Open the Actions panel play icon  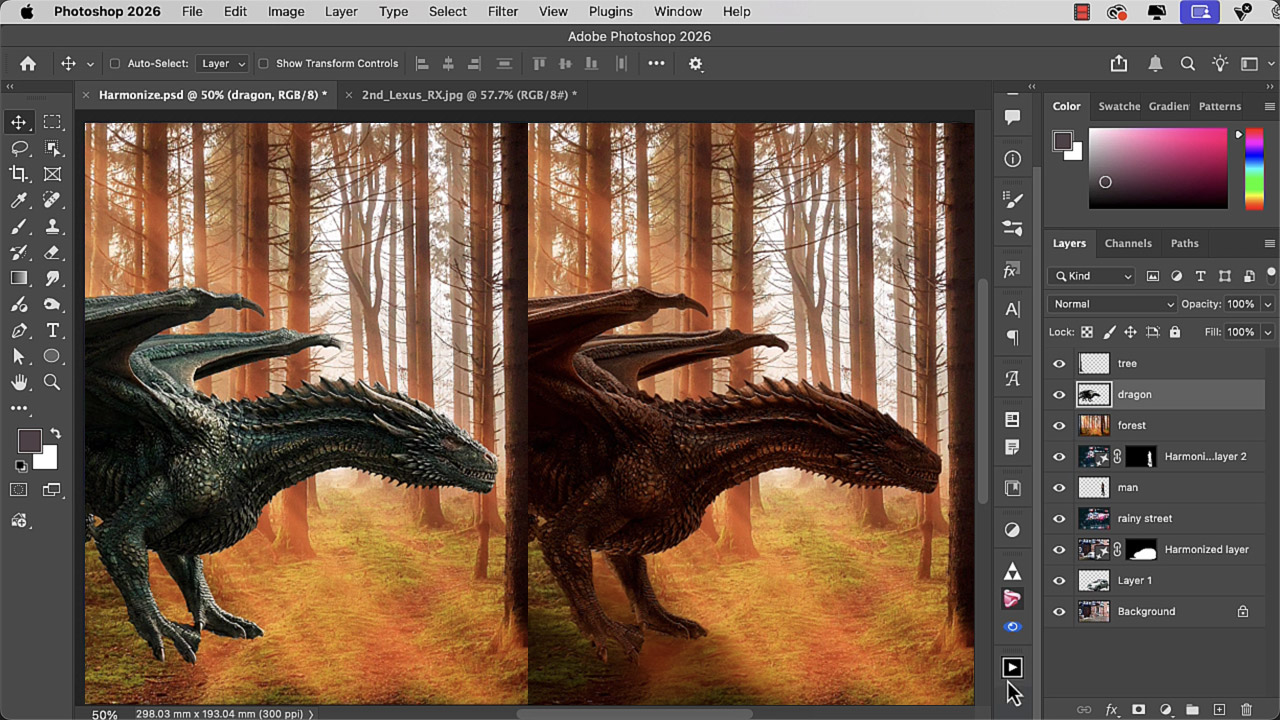click(1012, 667)
